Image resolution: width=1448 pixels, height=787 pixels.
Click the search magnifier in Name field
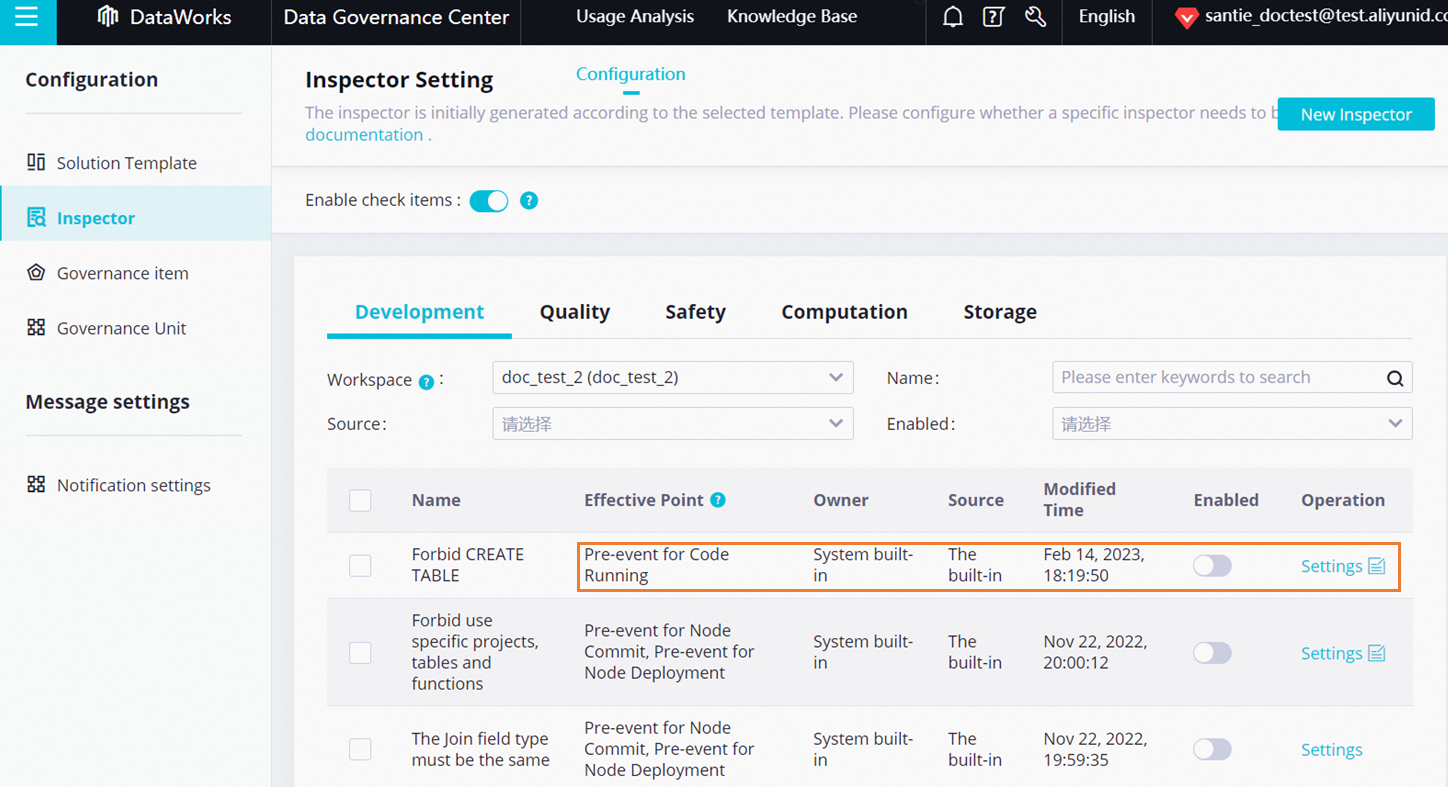[x=1395, y=378]
